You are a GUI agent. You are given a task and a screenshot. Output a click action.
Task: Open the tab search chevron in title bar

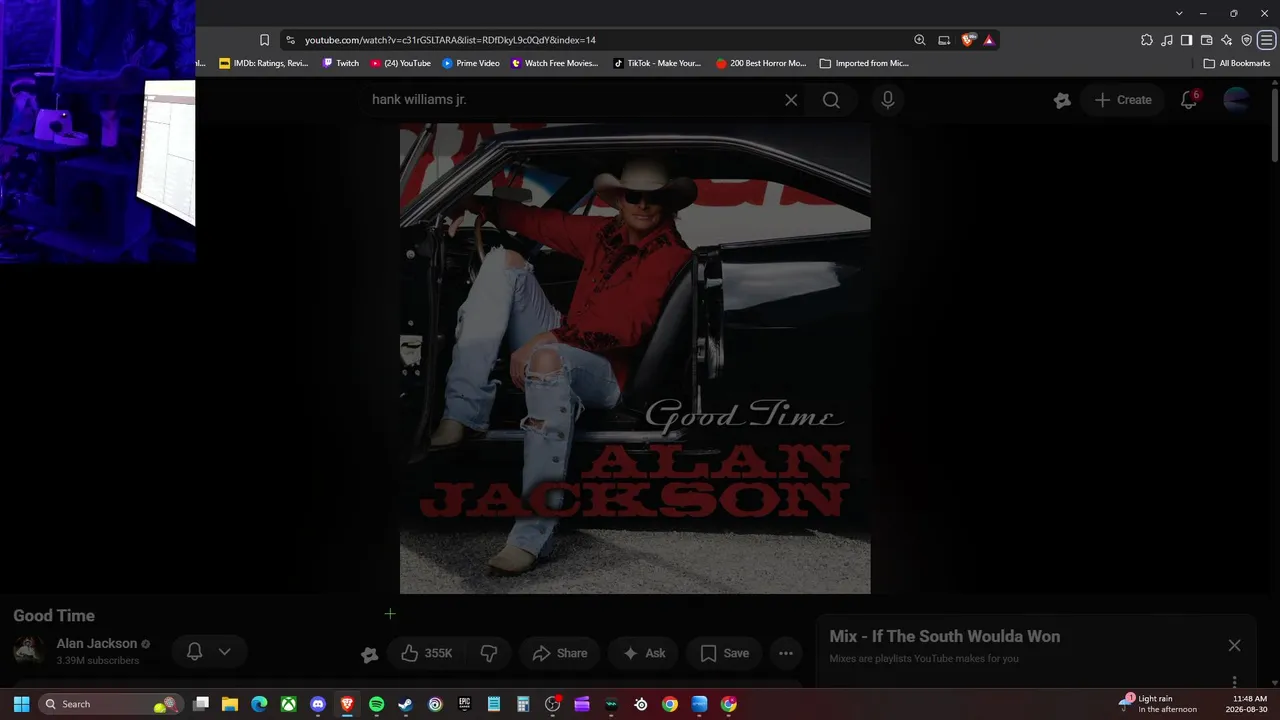click(1179, 13)
